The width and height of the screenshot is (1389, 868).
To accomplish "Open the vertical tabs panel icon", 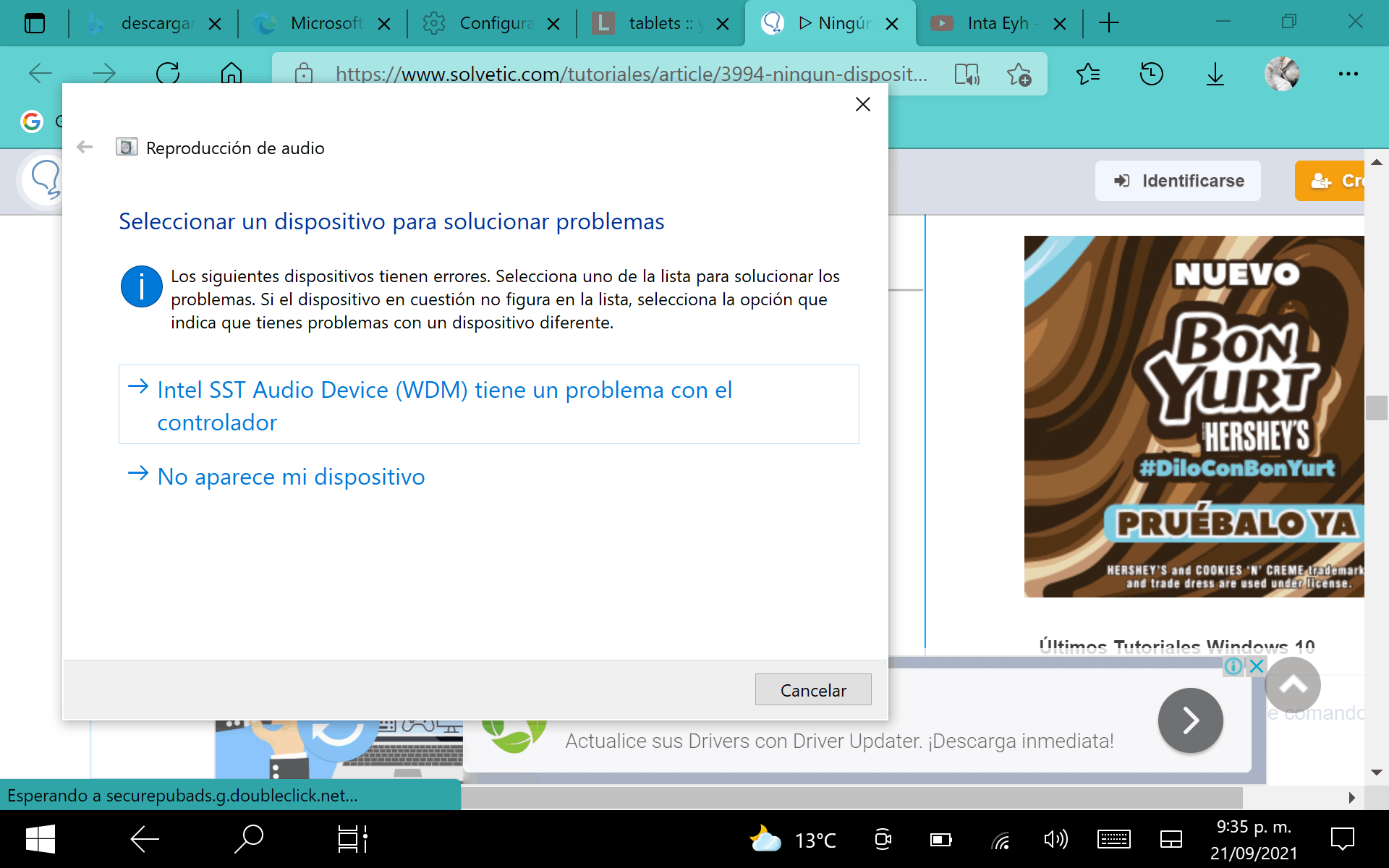I will pyautogui.click(x=34, y=23).
